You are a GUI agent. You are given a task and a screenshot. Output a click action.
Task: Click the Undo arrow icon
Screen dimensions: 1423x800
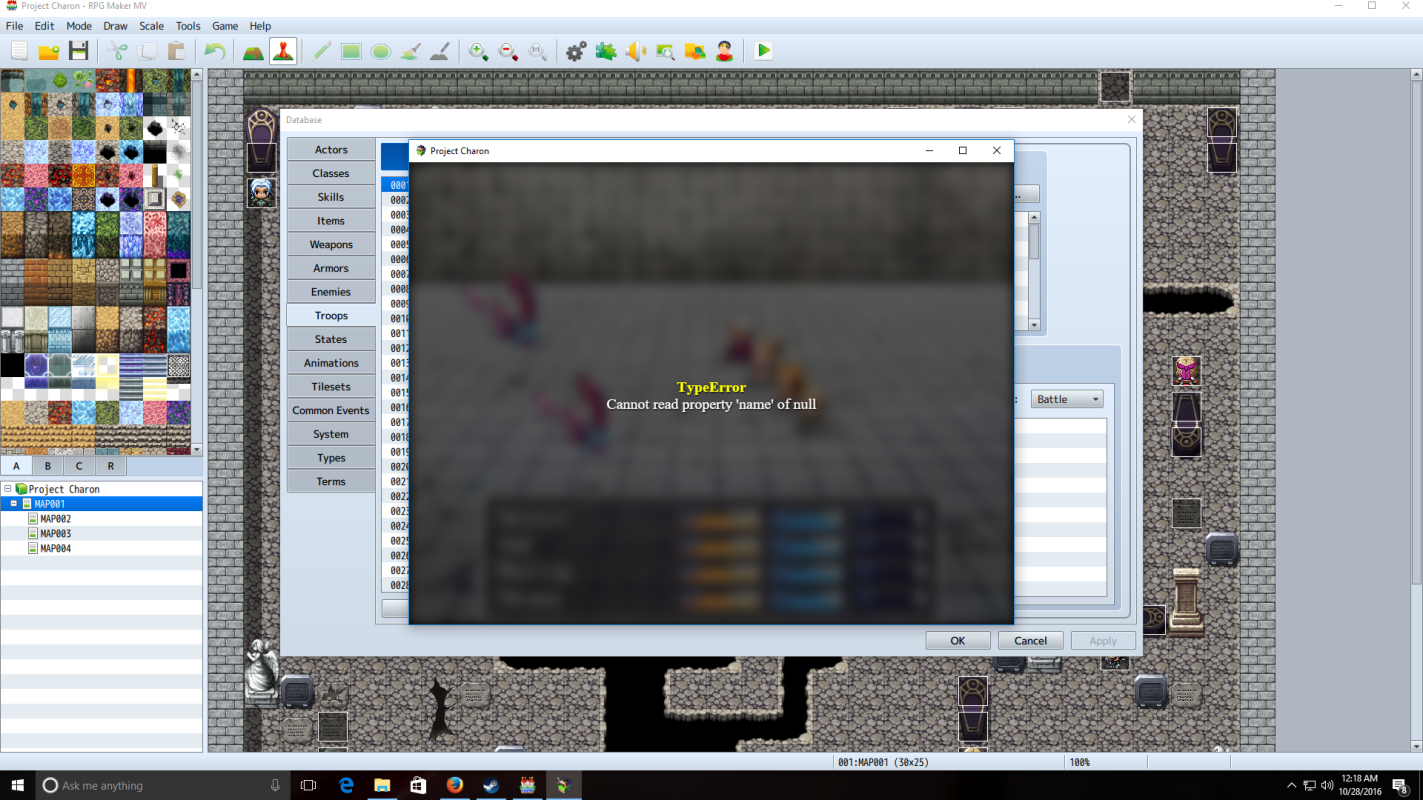214,51
